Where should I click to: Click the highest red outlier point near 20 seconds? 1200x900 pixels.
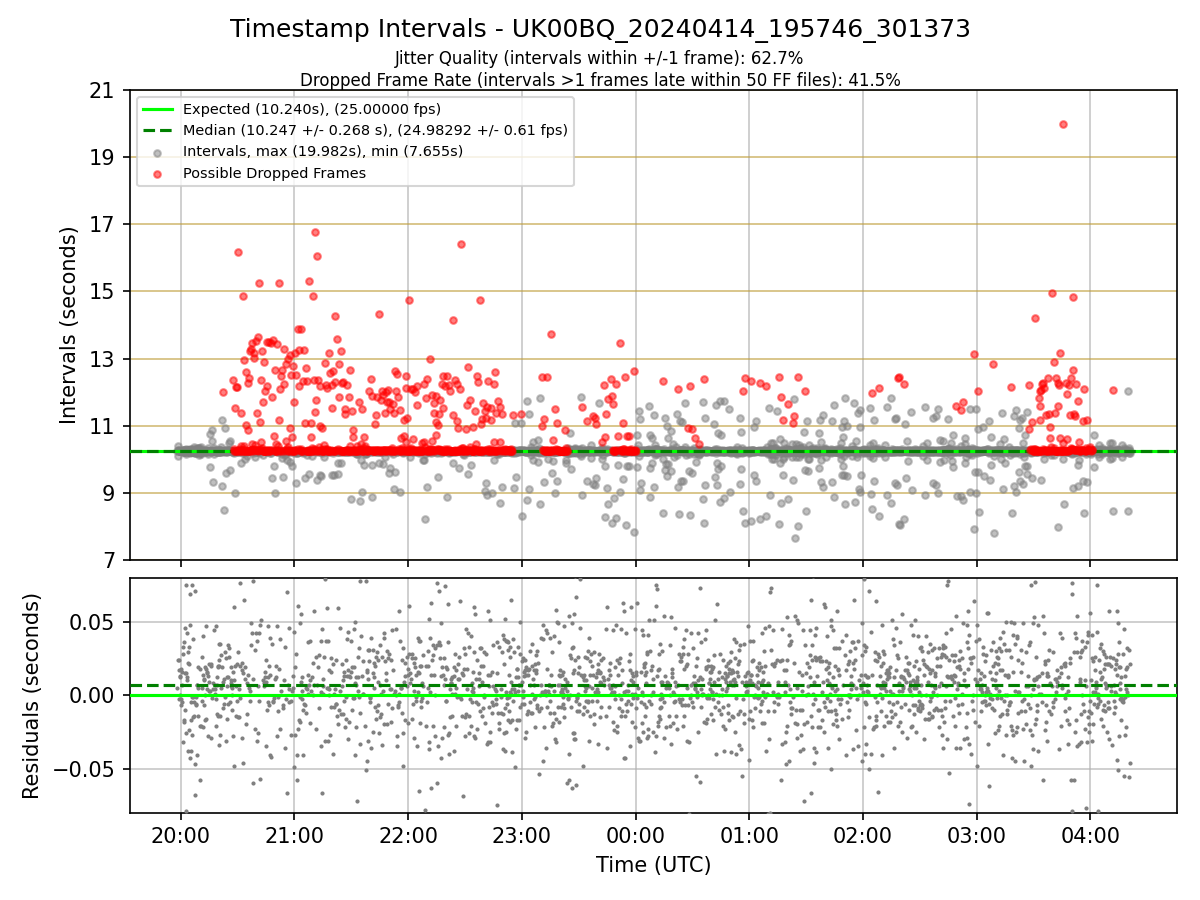[x=1063, y=125]
